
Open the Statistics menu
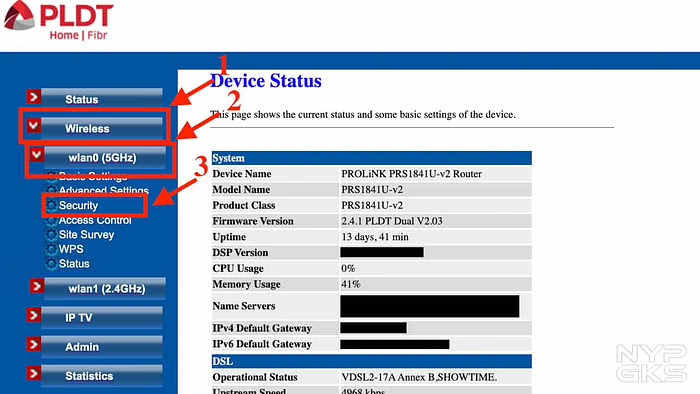point(102,376)
